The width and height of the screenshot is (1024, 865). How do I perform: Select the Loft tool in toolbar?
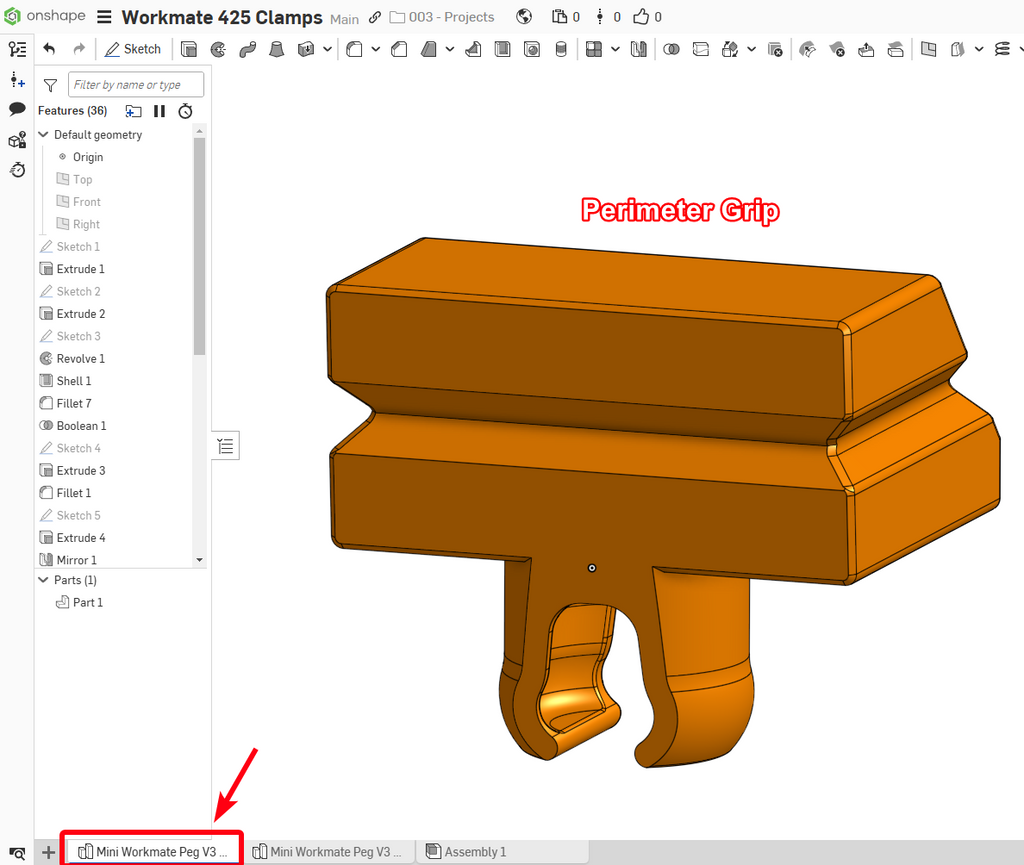[x=277, y=50]
